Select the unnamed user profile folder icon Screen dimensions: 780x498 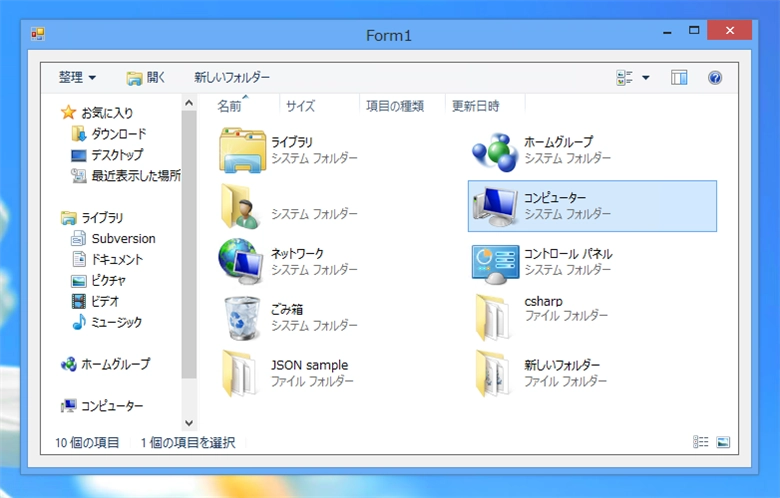pos(241,206)
